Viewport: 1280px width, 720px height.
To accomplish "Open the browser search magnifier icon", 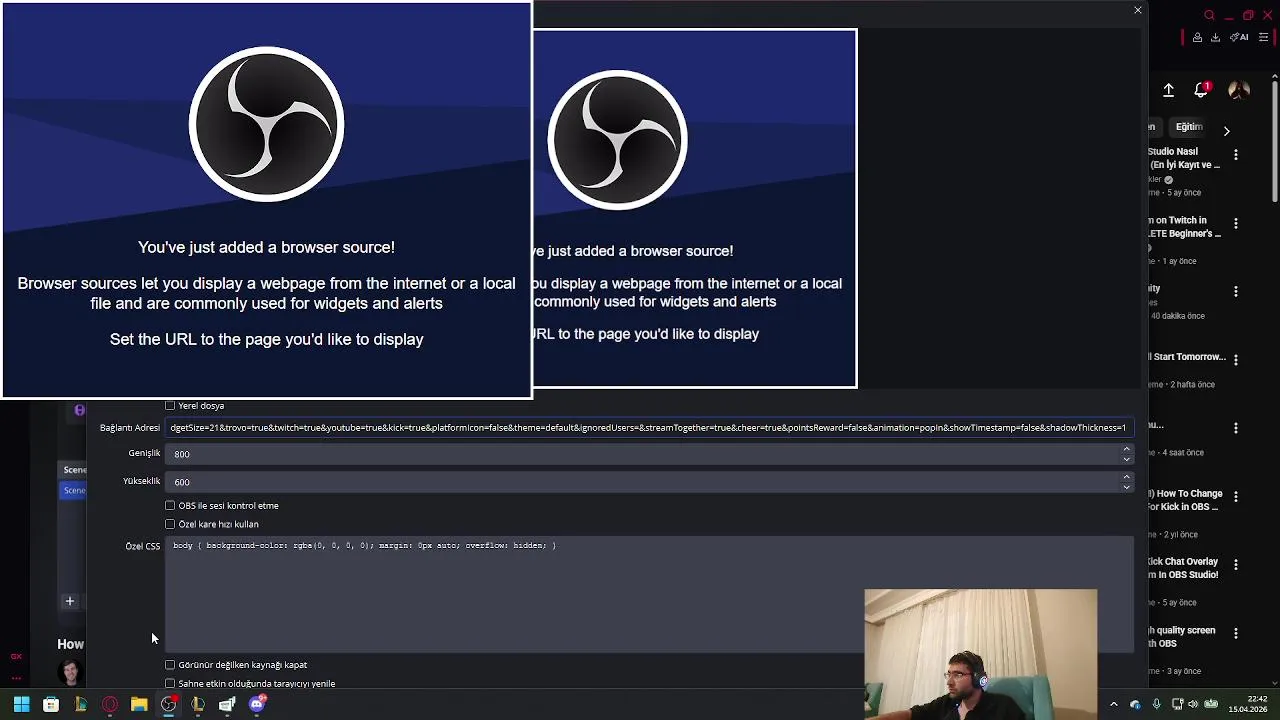I will click(x=1209, y=15).
